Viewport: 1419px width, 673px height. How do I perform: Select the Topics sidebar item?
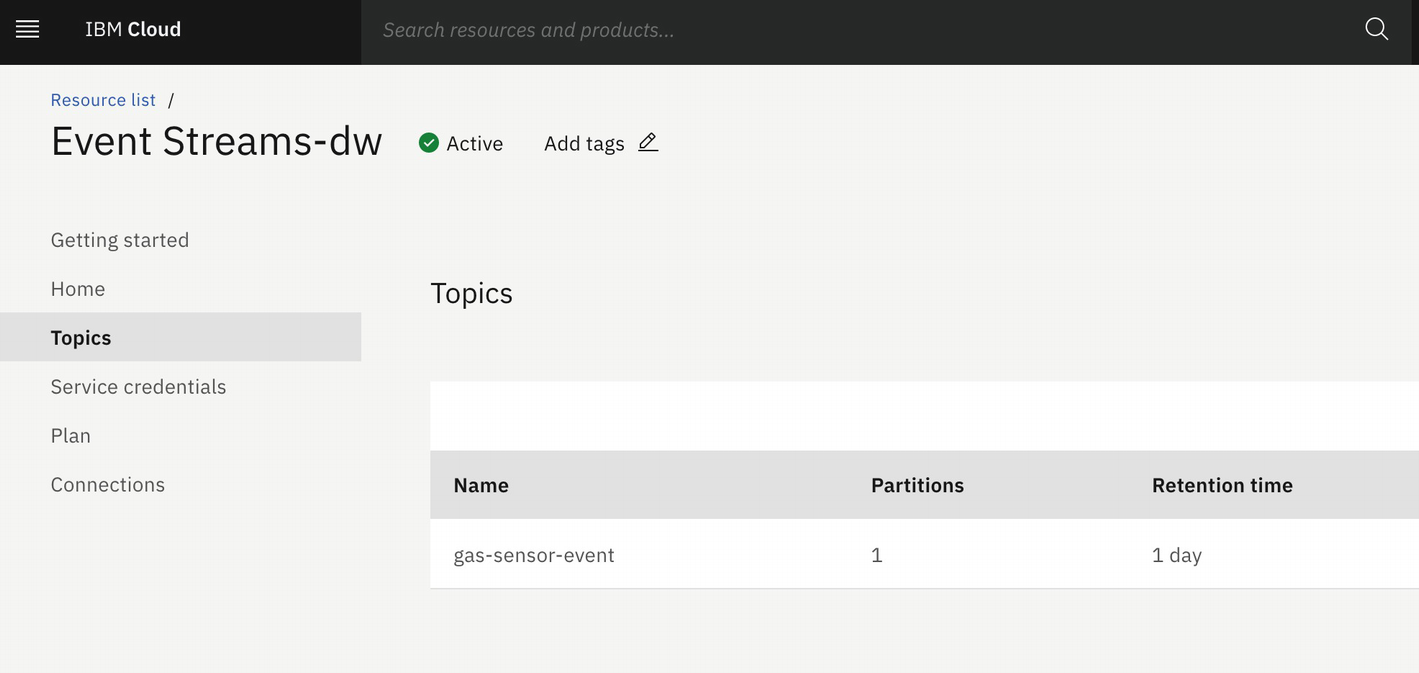click(81, 338)
